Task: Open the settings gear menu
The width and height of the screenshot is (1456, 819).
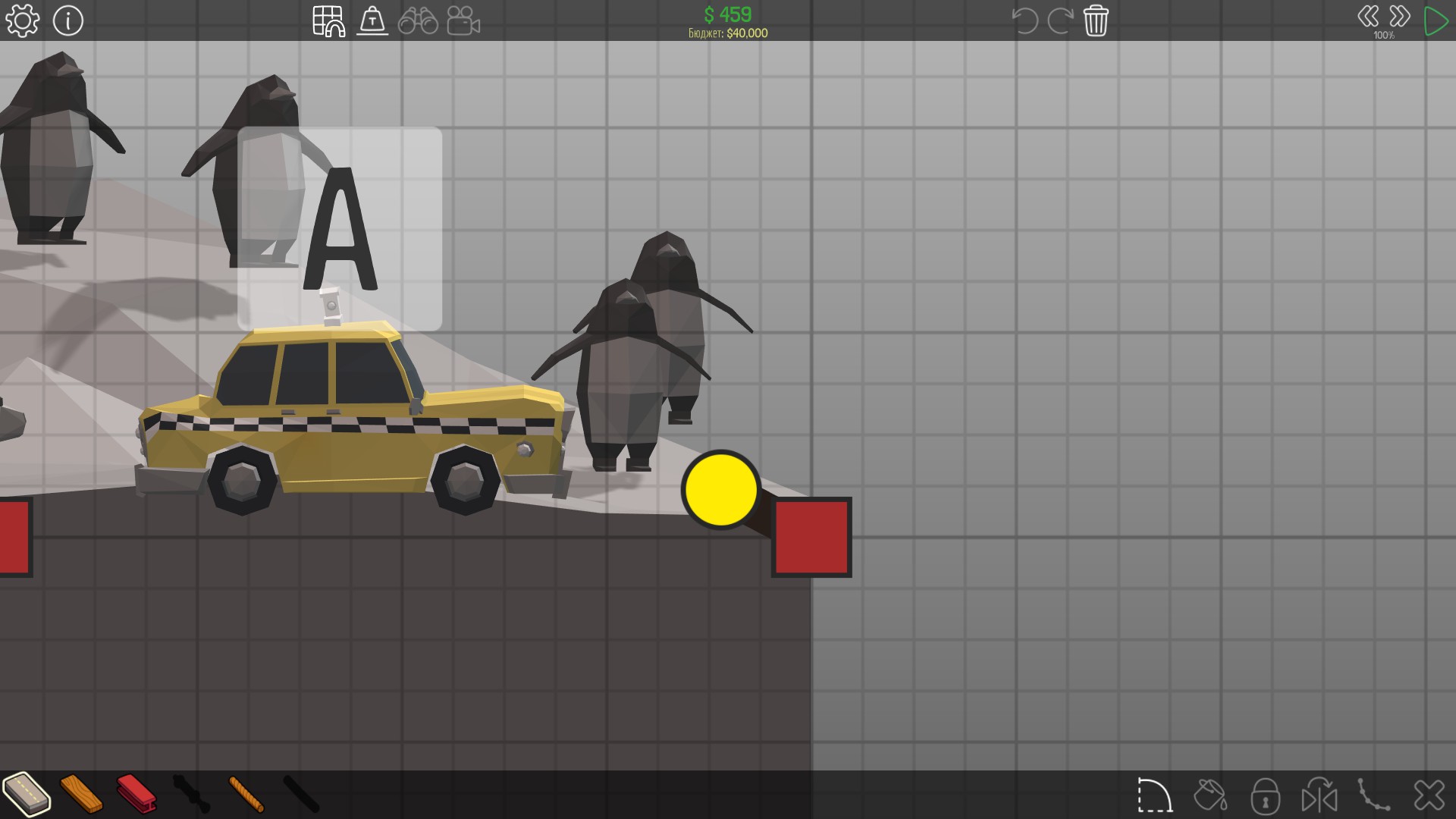Action: point(22,21)
